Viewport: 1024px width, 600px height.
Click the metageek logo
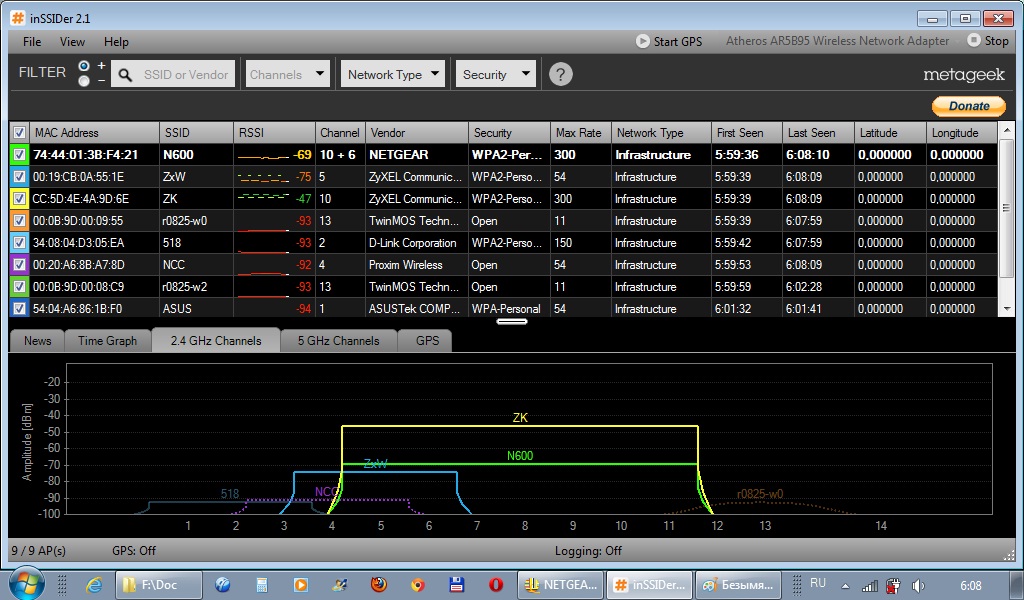[x=963, y=75]
